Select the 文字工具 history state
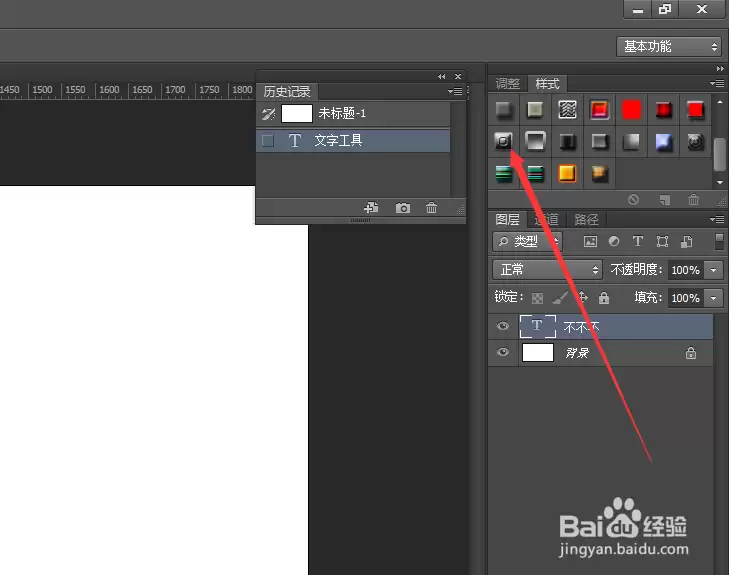This screenshot has height=575, width=729. pyautogui.click(x=353, y=140)
